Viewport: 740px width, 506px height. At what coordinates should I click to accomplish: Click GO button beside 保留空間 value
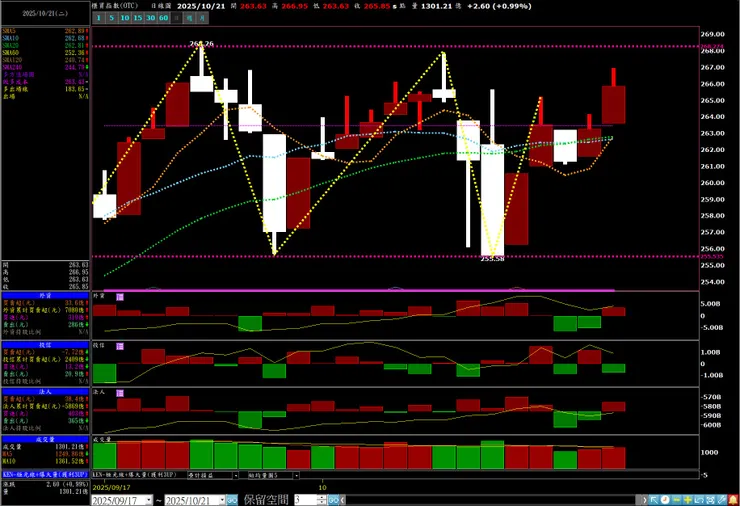333,500
